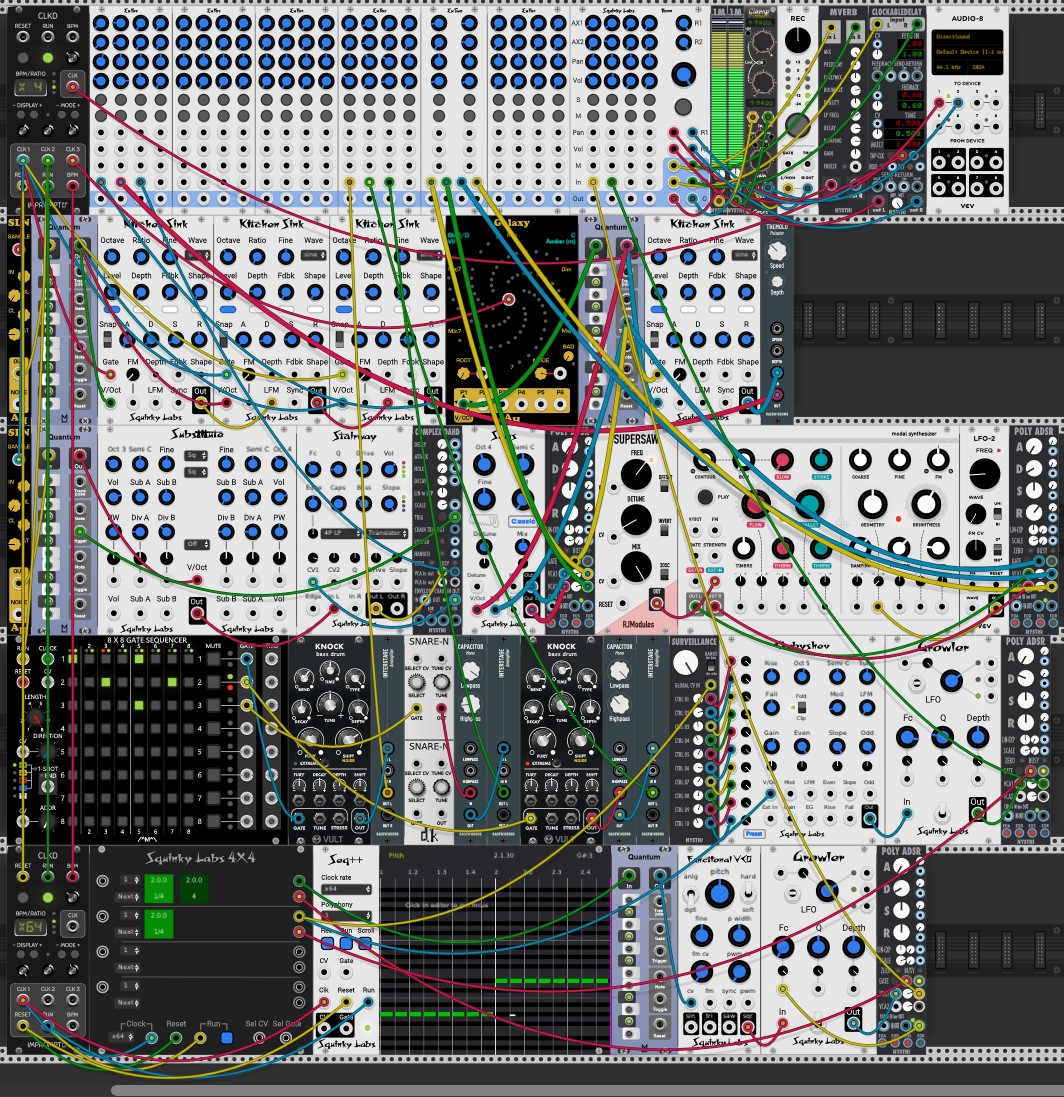The image size is (1064, 1097).
Task: Click the SUPERSAW OUT jack
Action: 656,603
